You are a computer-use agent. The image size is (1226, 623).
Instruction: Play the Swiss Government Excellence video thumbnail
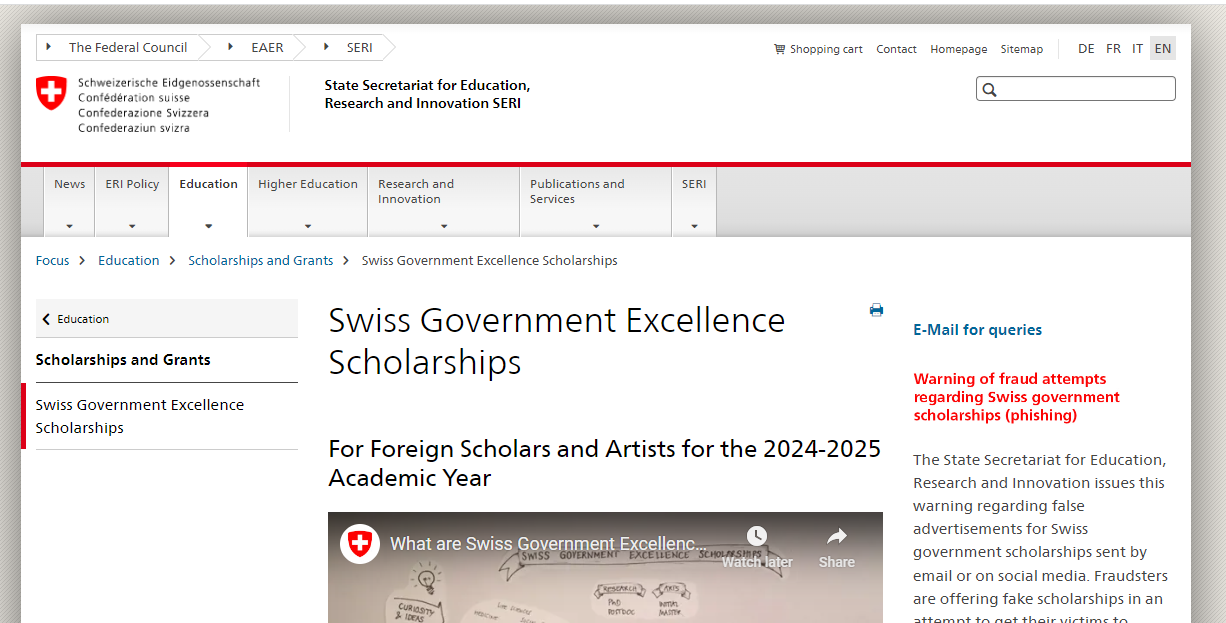pos(605,590)
